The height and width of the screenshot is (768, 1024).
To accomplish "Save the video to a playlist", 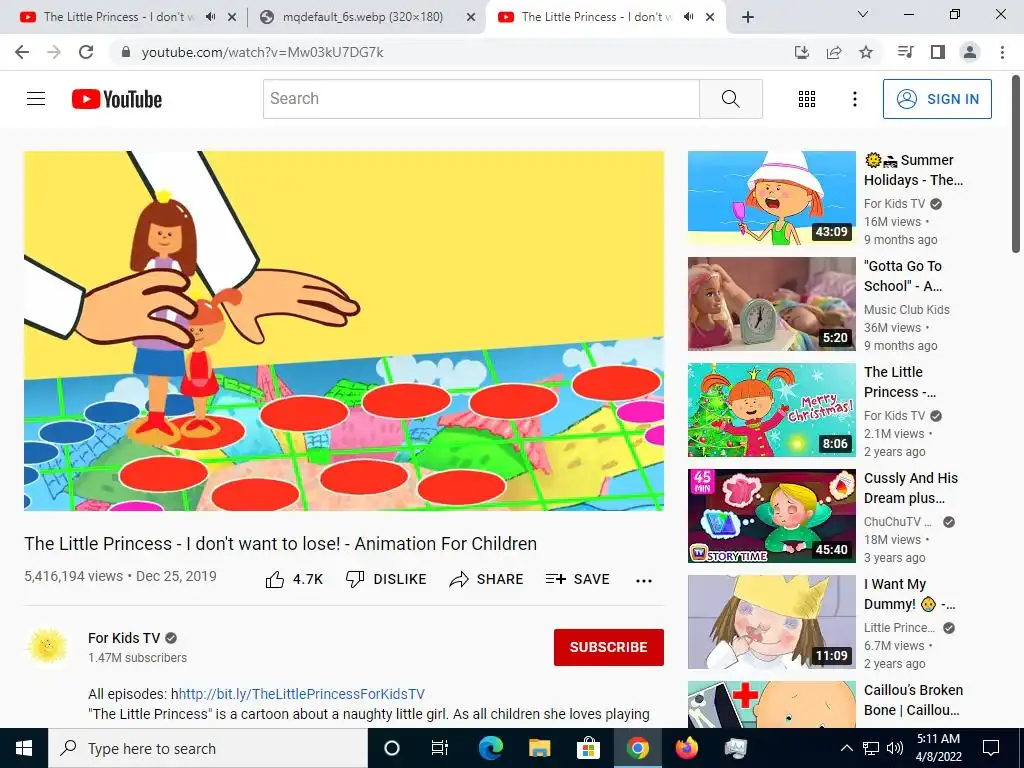I will tap(578, 579).
